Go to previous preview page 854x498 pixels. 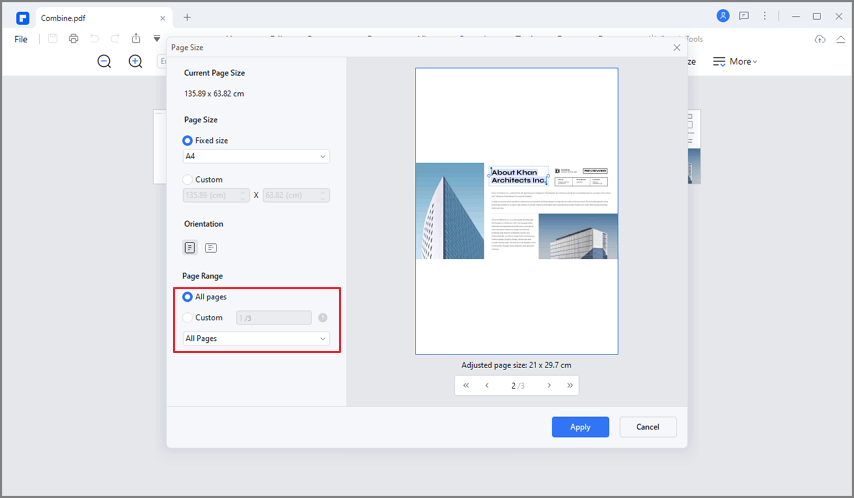pos(487,385)
